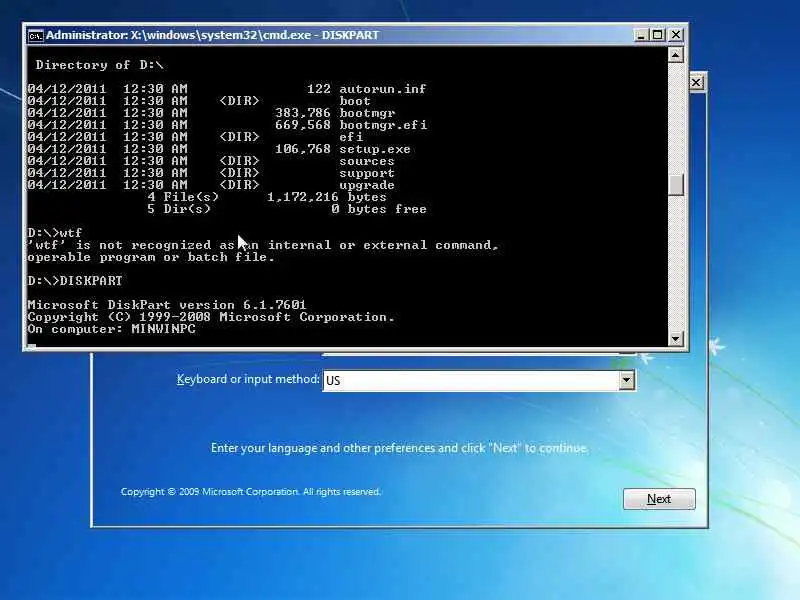Click the 'sources' directory entry
The height and width of the screenshot is (600, 800).
click(x=367, y=161)
